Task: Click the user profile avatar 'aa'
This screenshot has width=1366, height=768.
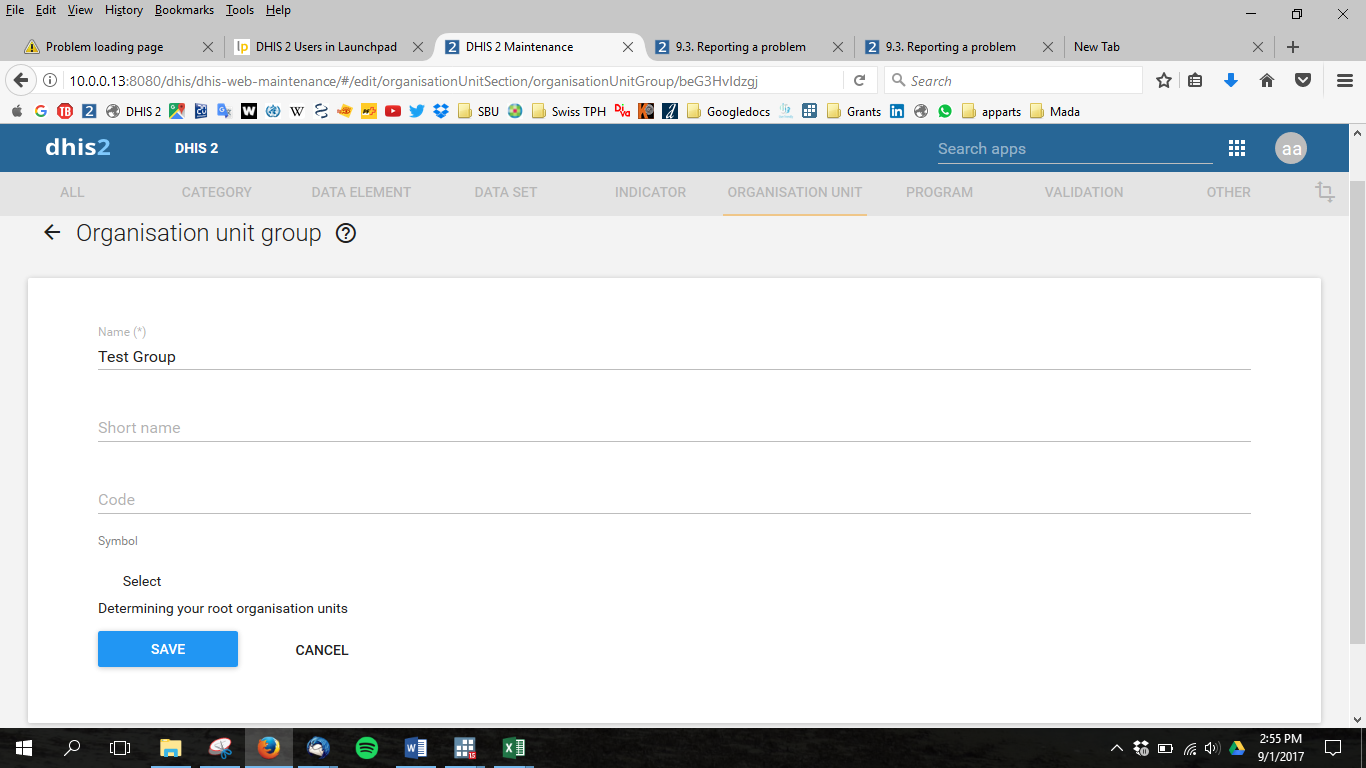Action: pyautogui.click(x=1291, y=148)
